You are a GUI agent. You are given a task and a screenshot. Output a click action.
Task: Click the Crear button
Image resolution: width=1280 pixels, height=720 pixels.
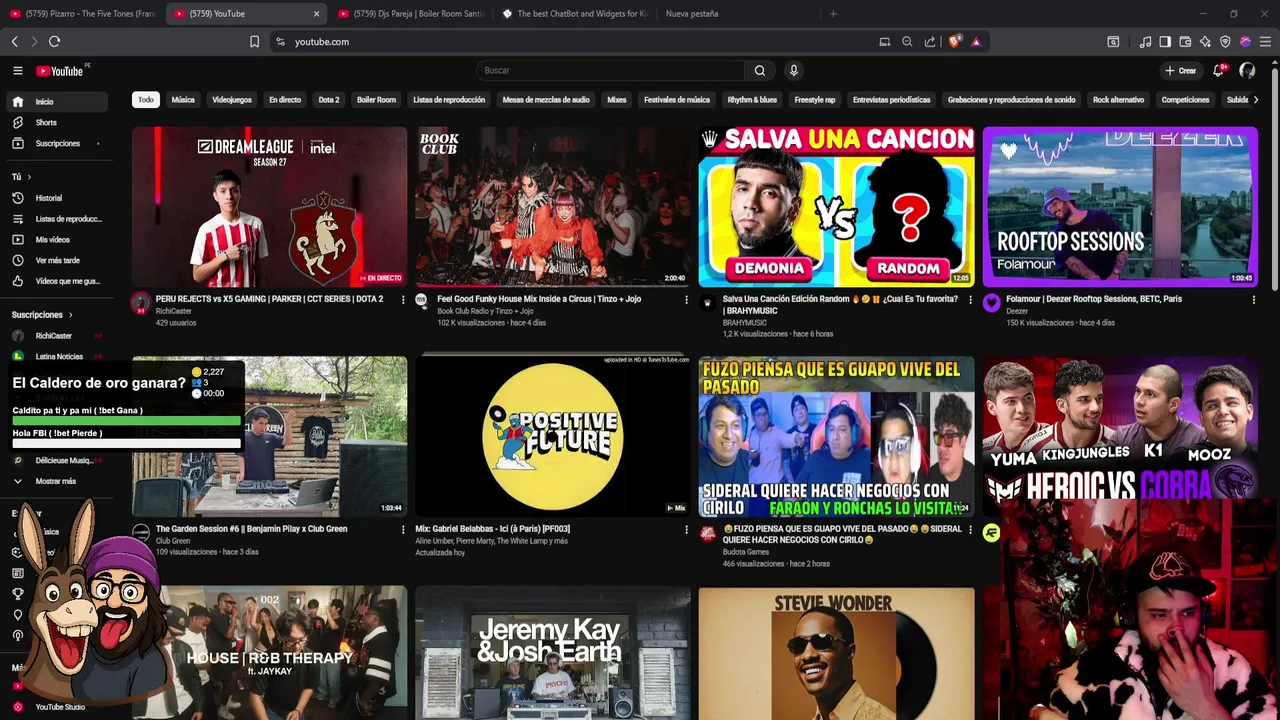tap(1181, 70)
